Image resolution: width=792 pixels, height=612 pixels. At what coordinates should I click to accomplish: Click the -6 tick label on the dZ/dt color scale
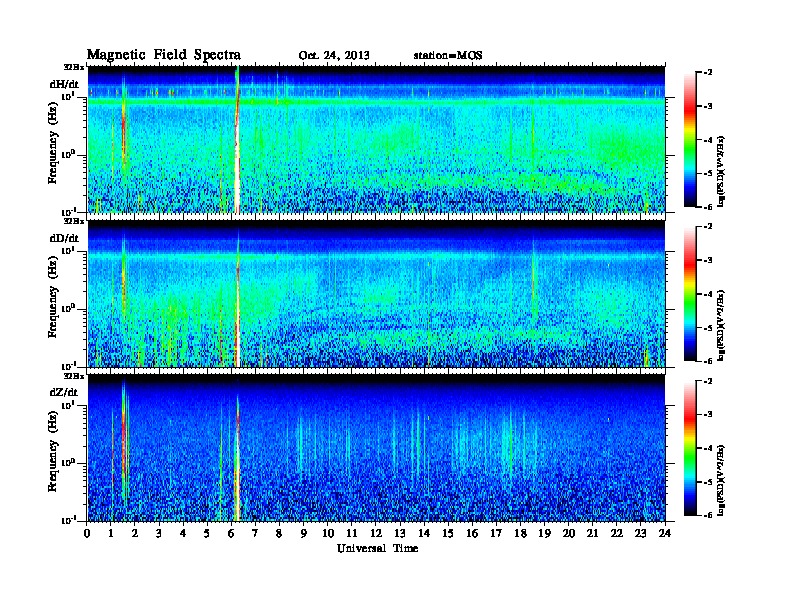click(708, 515)
